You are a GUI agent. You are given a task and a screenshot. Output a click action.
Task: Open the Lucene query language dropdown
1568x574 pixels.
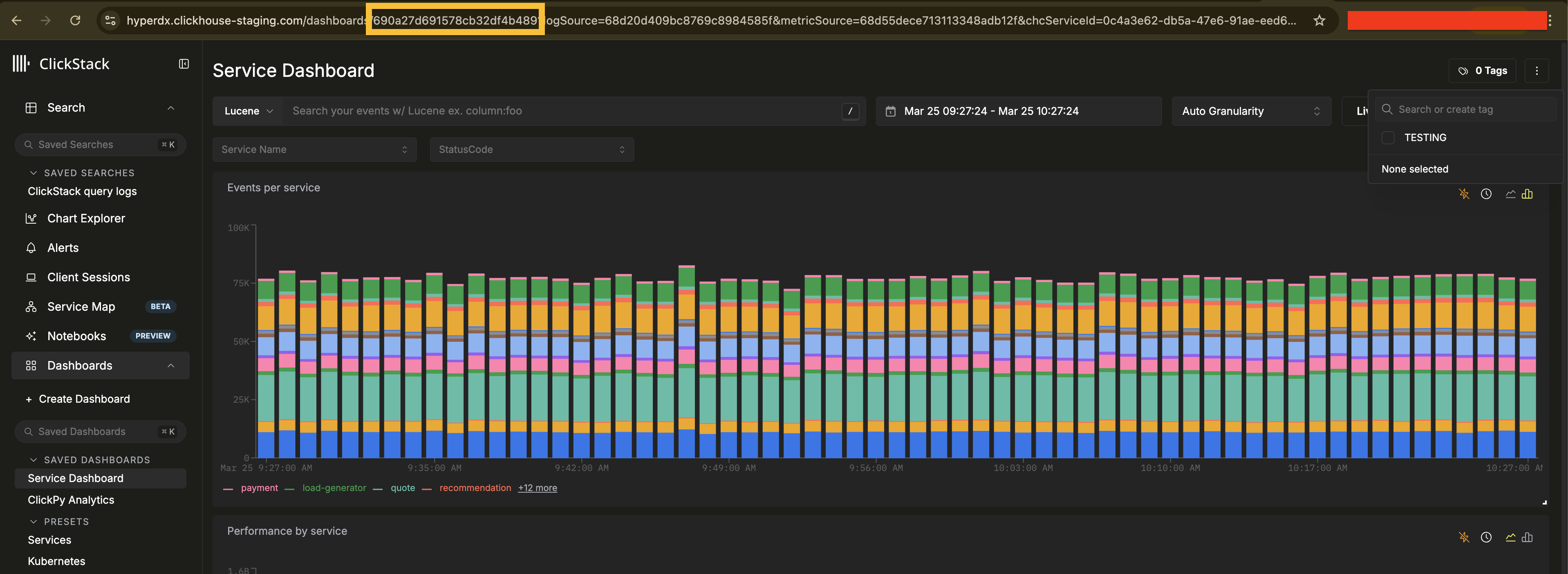(248, 111)
